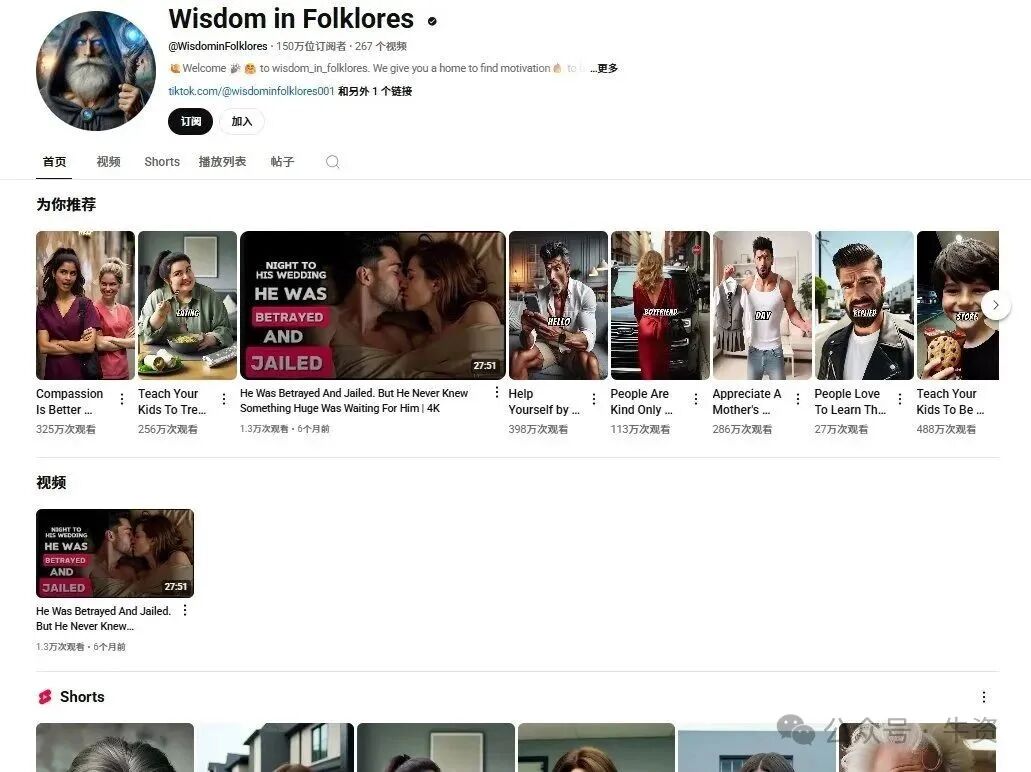
Task: Play the HELLO short thumbnail
Action: tap(558, 305)
